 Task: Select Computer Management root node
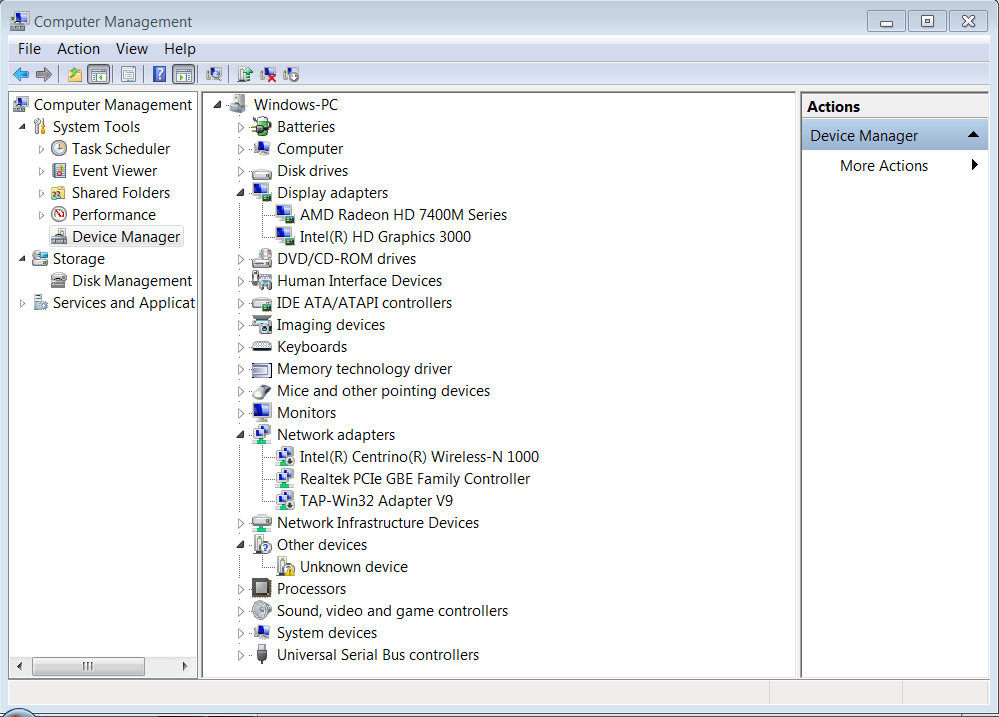(x=113, y=105)
